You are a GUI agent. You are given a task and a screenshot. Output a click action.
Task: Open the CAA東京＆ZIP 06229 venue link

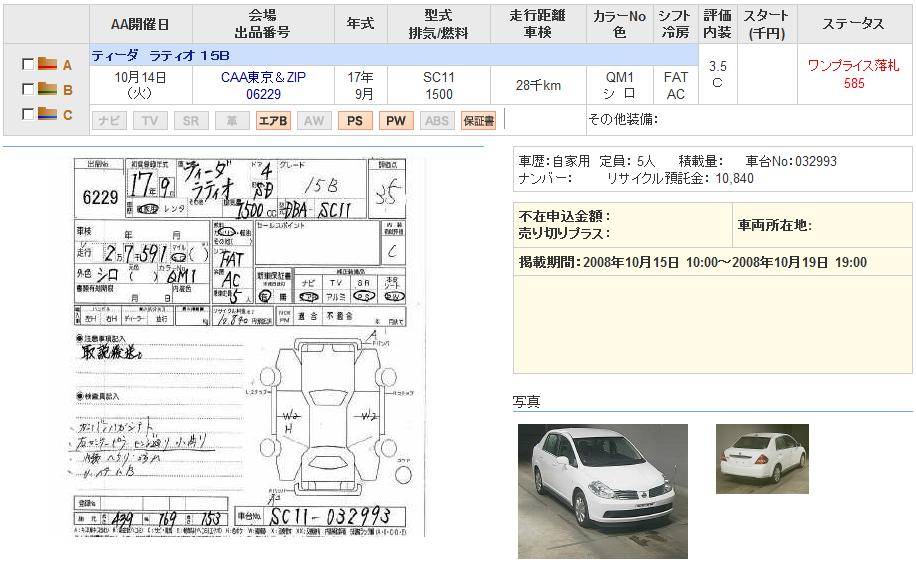click(x=263, y=85)
